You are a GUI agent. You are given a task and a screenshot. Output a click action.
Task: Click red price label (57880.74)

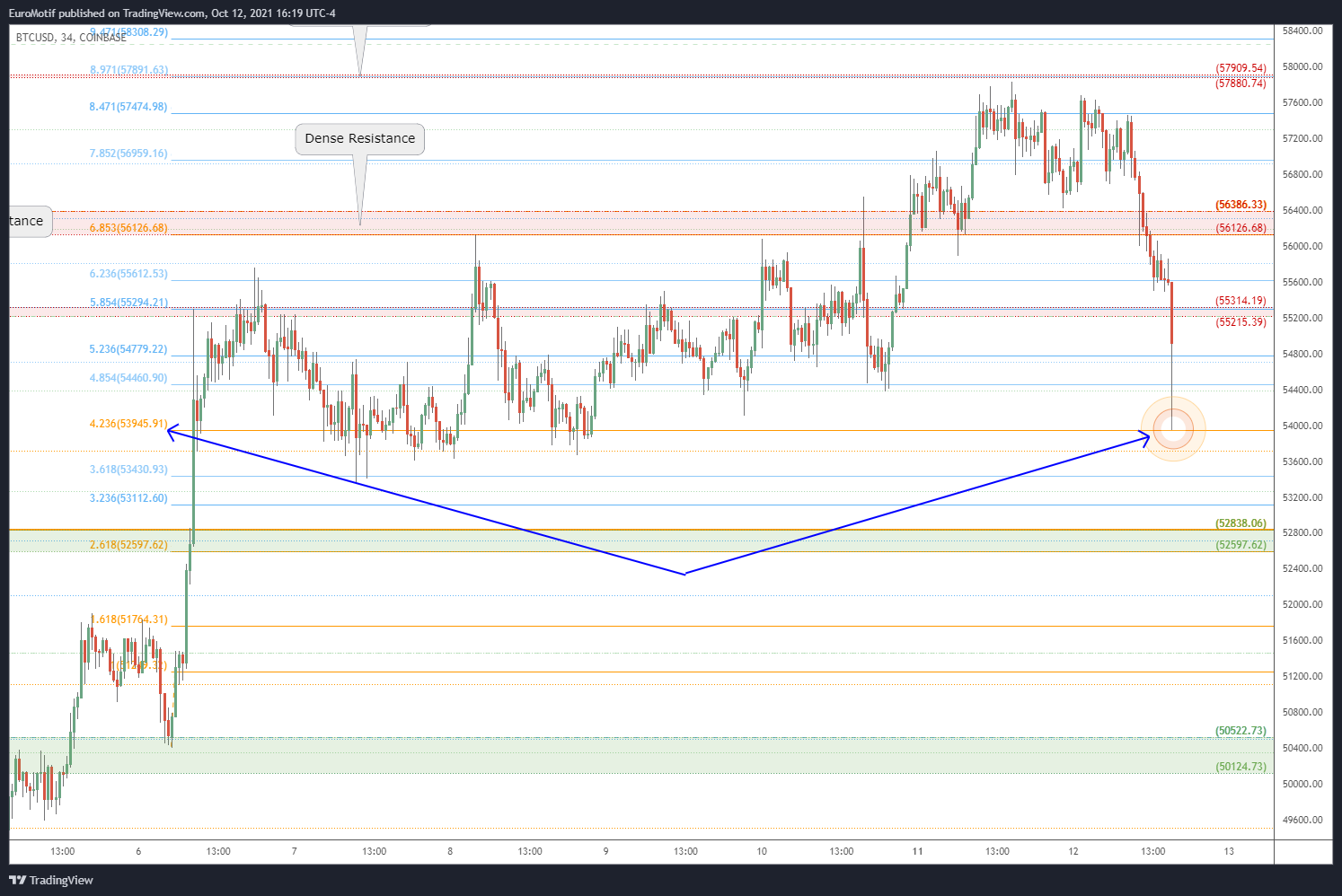click(1240, 83)
